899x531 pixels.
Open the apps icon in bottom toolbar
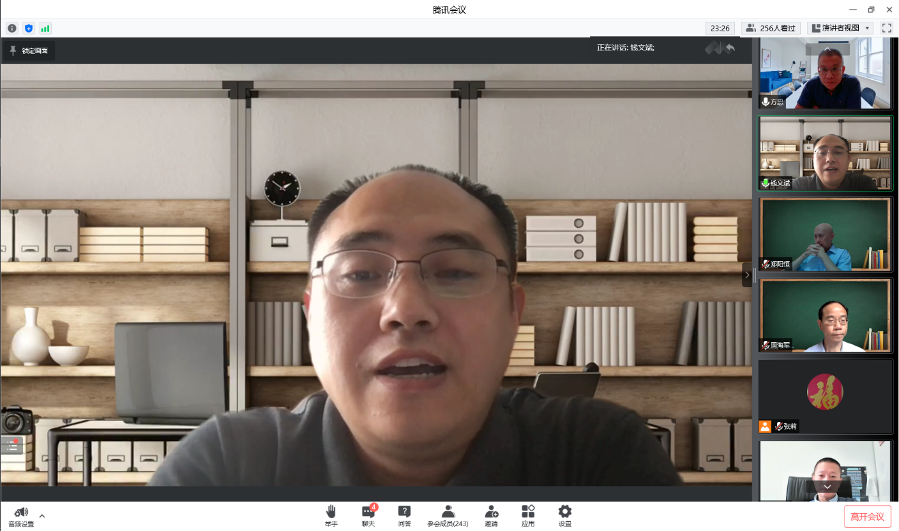click(x=528, y=512)
